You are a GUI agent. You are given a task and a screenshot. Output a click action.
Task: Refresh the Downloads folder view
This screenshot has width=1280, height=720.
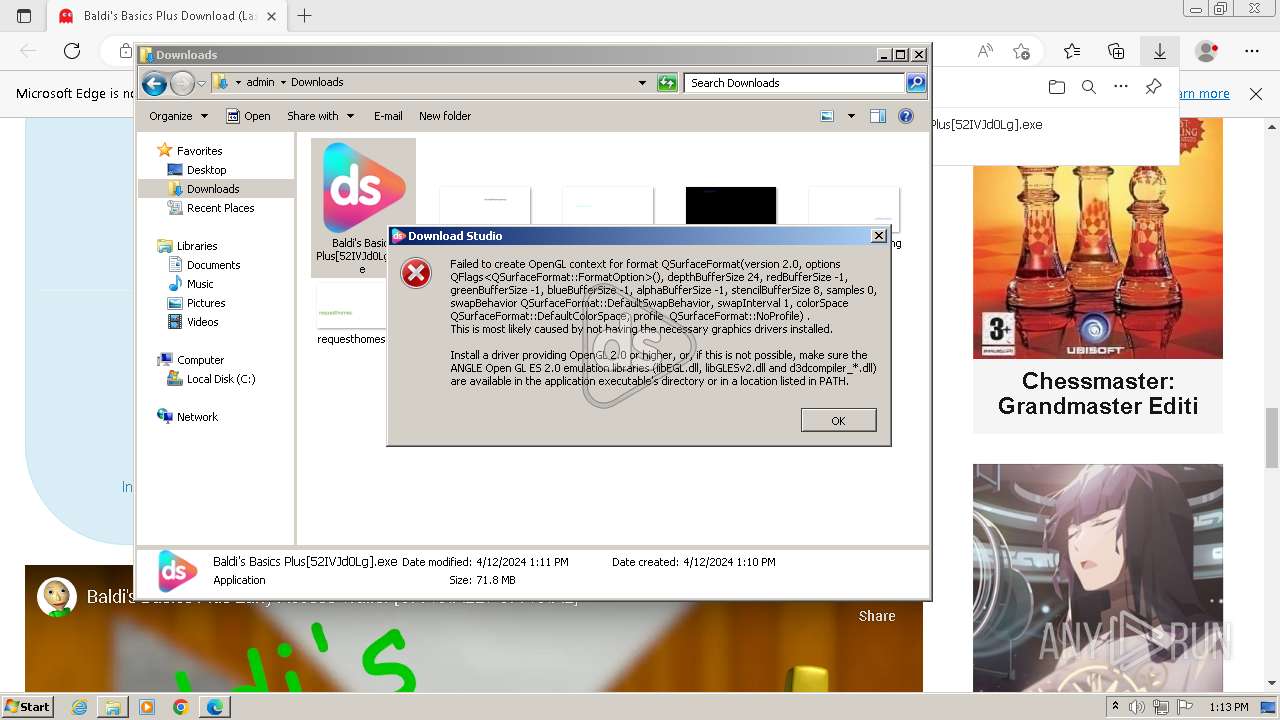(x=667, y=83)
